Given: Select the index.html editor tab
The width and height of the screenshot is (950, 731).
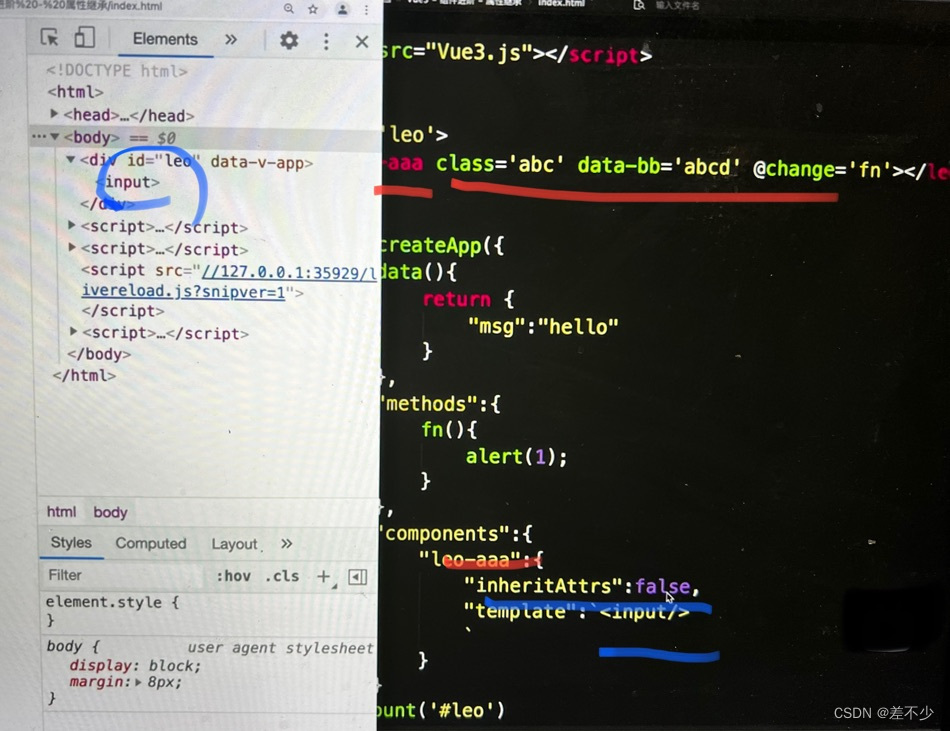Looking at the screenshot, I should pos(562,4).
